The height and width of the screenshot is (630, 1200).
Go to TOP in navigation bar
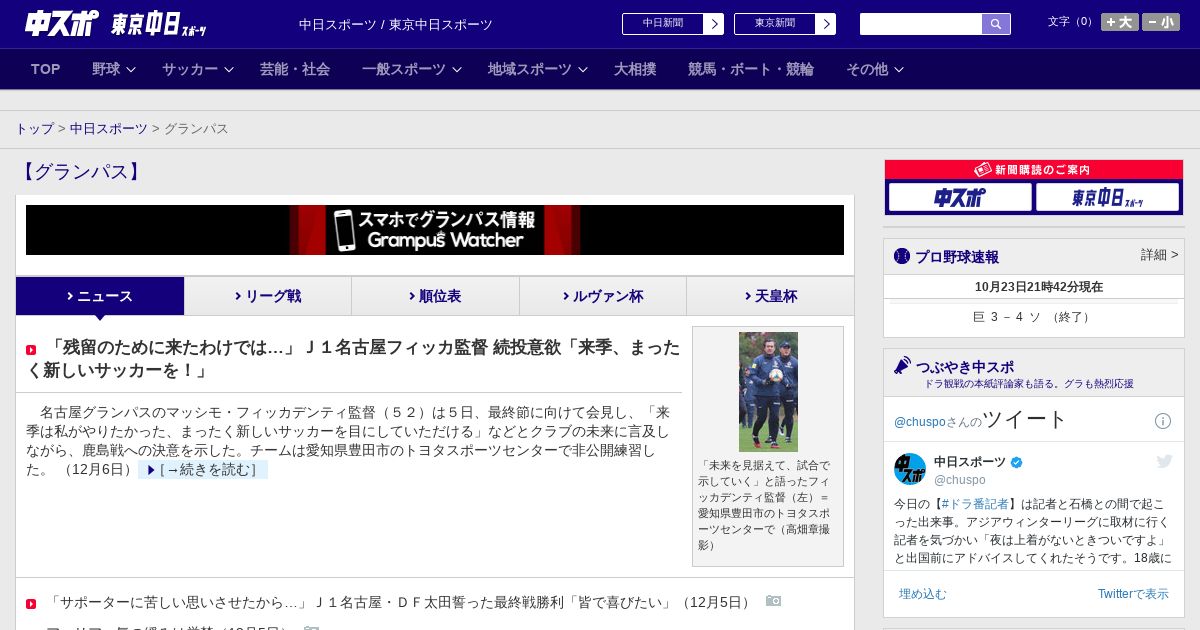pyautogui.click(x=46, y=69)
